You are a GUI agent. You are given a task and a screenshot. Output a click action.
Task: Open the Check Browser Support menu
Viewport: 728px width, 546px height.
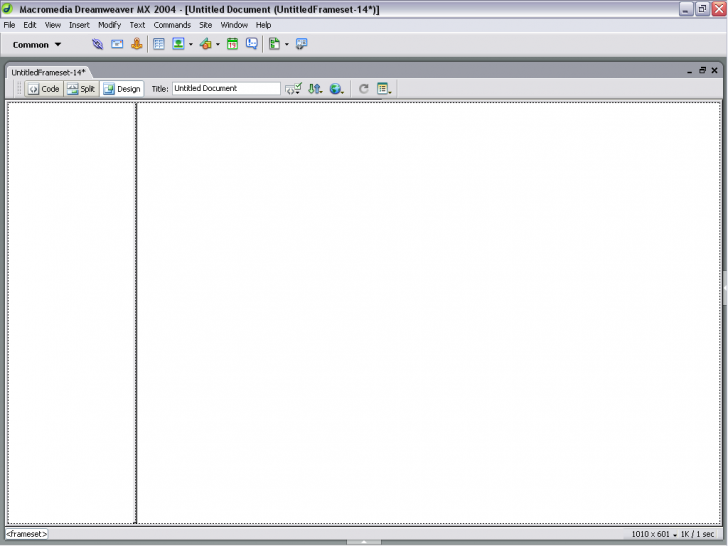293,89
